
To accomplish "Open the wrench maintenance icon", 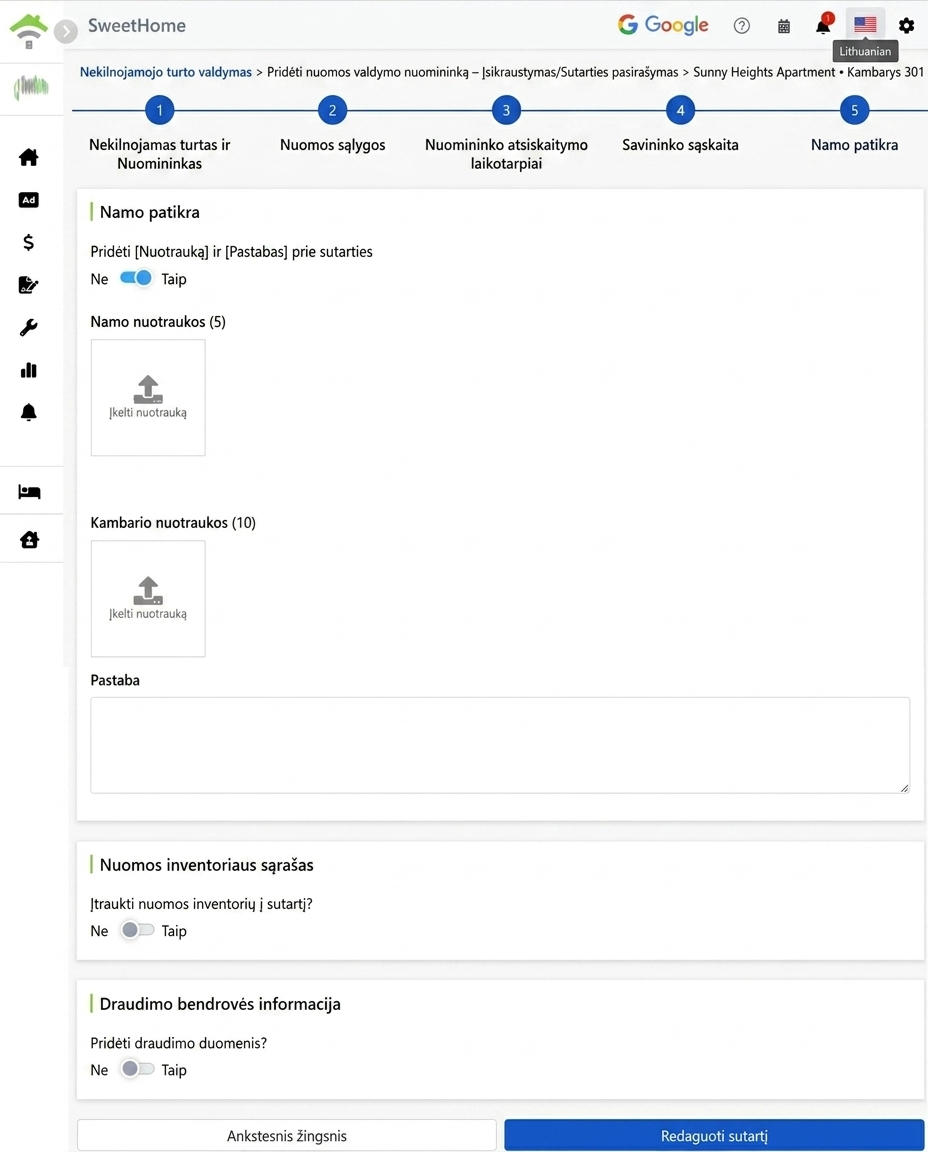I will pyautogui.click(x=29, y=327).
